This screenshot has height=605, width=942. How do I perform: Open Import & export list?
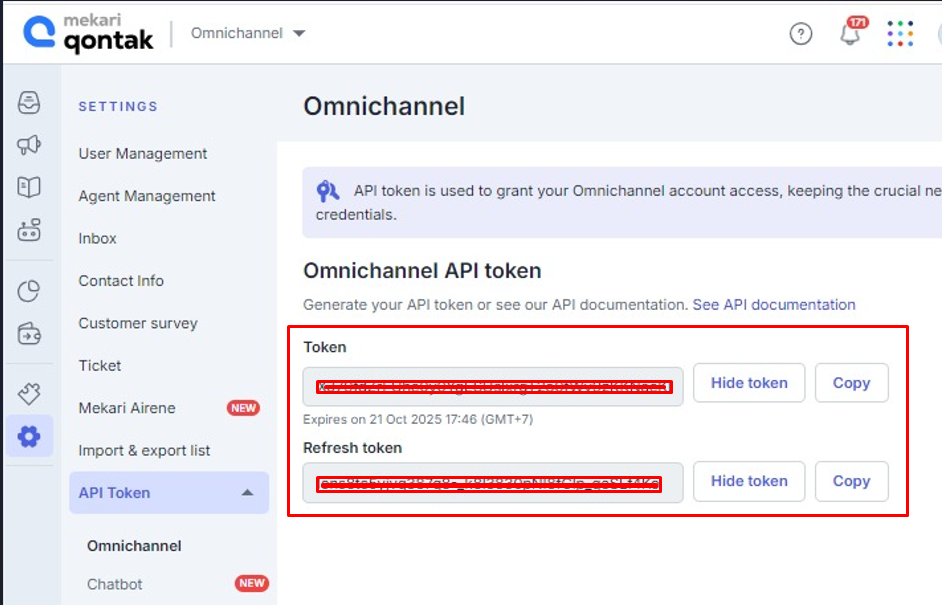point(144,451)
